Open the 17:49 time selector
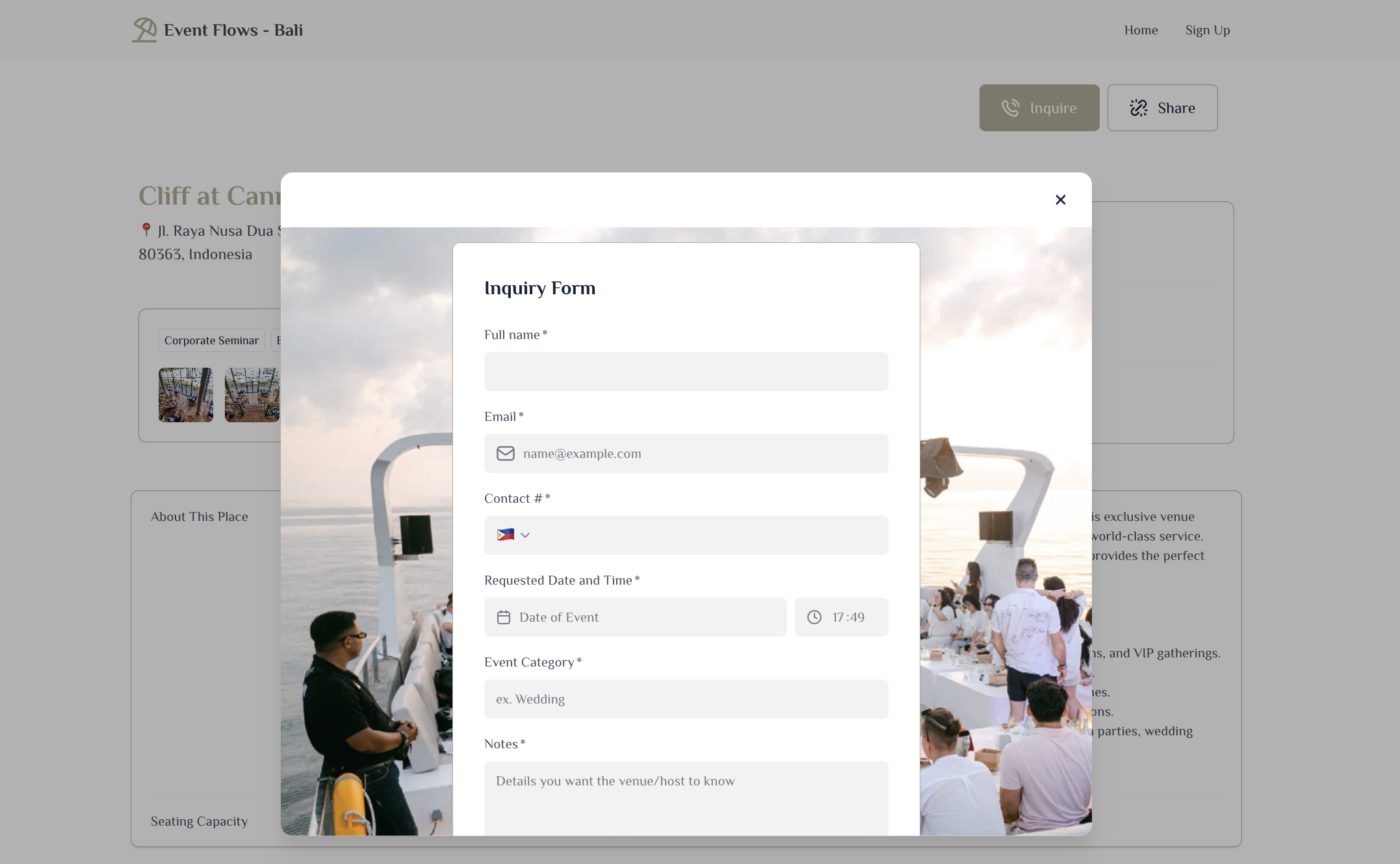 tap(848, 617)
